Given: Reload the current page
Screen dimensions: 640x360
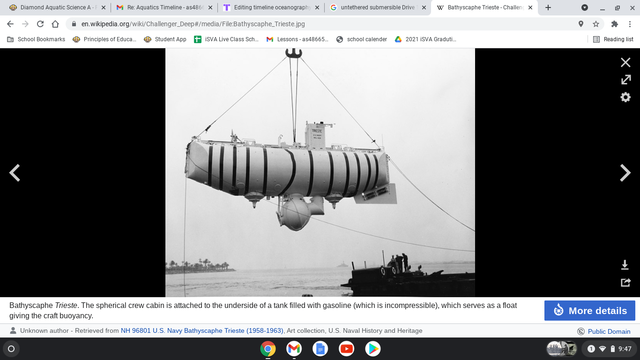Looking at the screenshot, I should [x=40, y=24].
